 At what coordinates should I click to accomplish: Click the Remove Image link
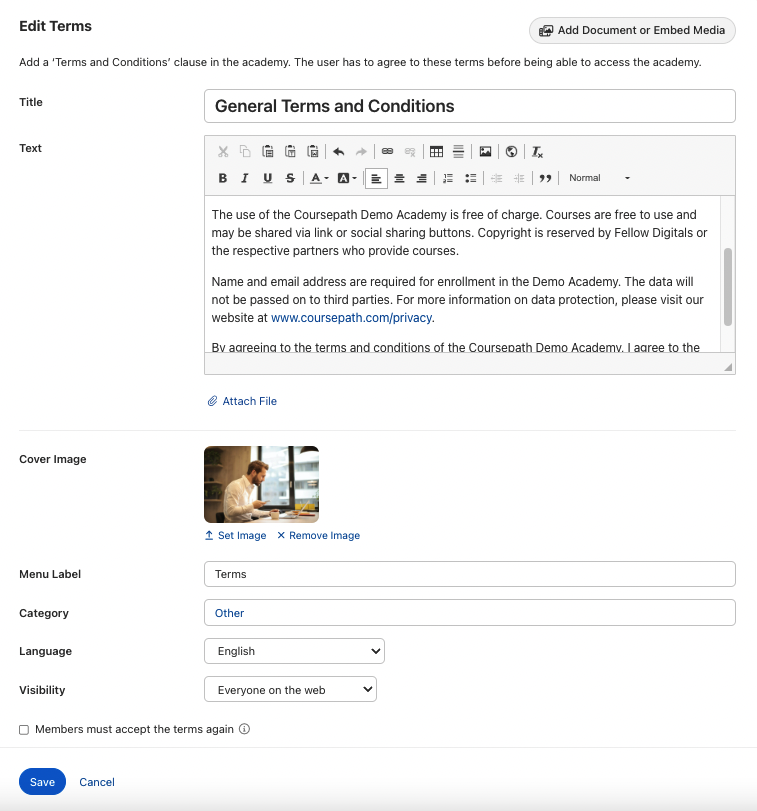point(318,536)
